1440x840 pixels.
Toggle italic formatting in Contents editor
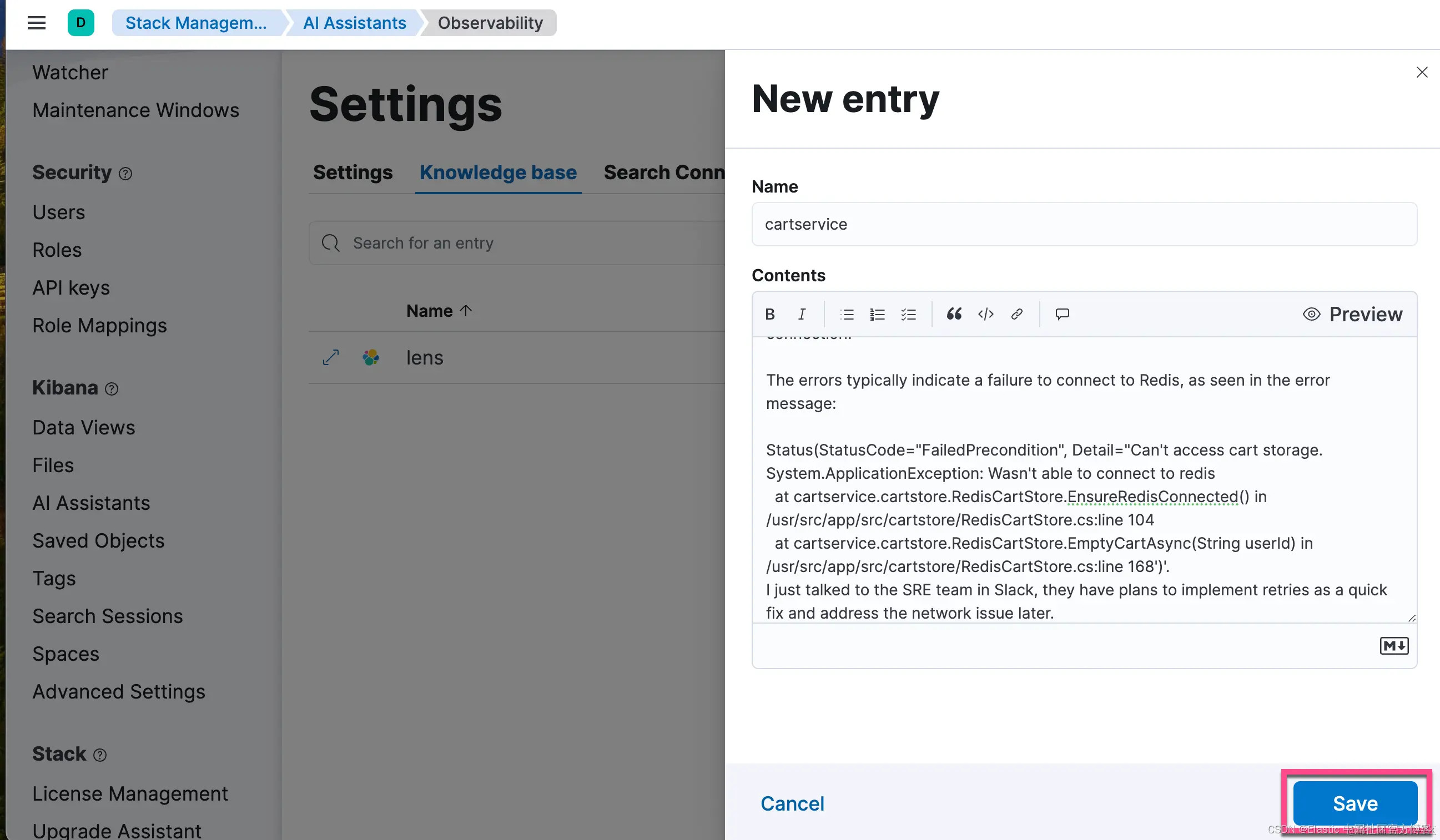tap(802, 314)
